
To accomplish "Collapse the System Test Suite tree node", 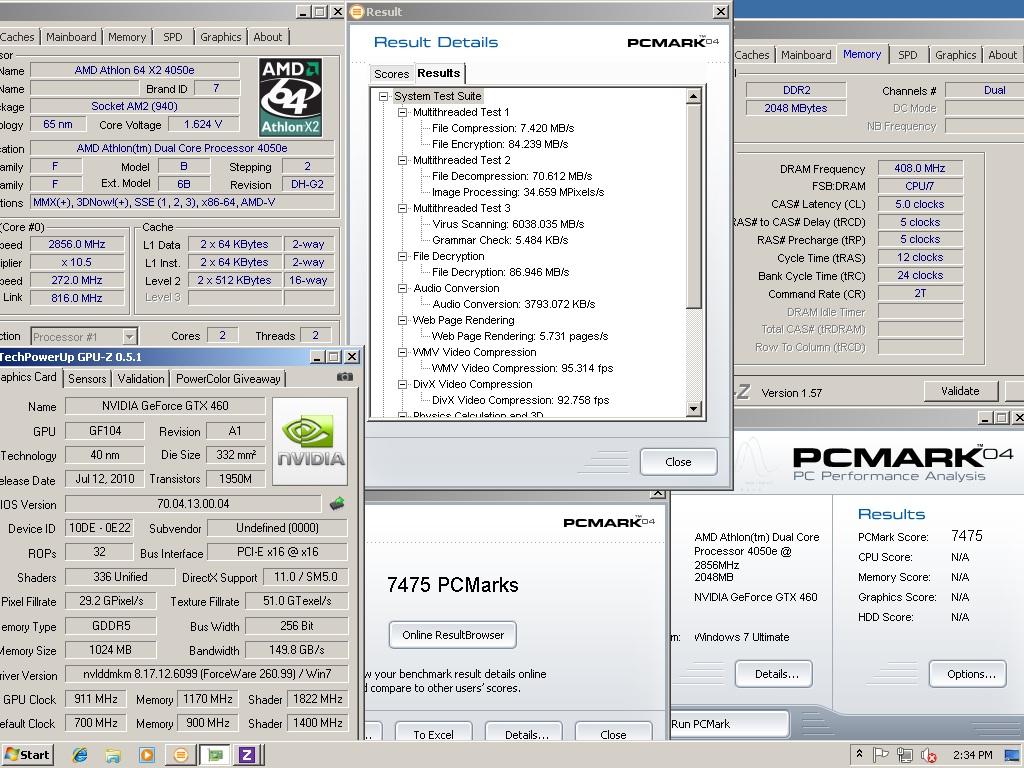I will (384, 96).
